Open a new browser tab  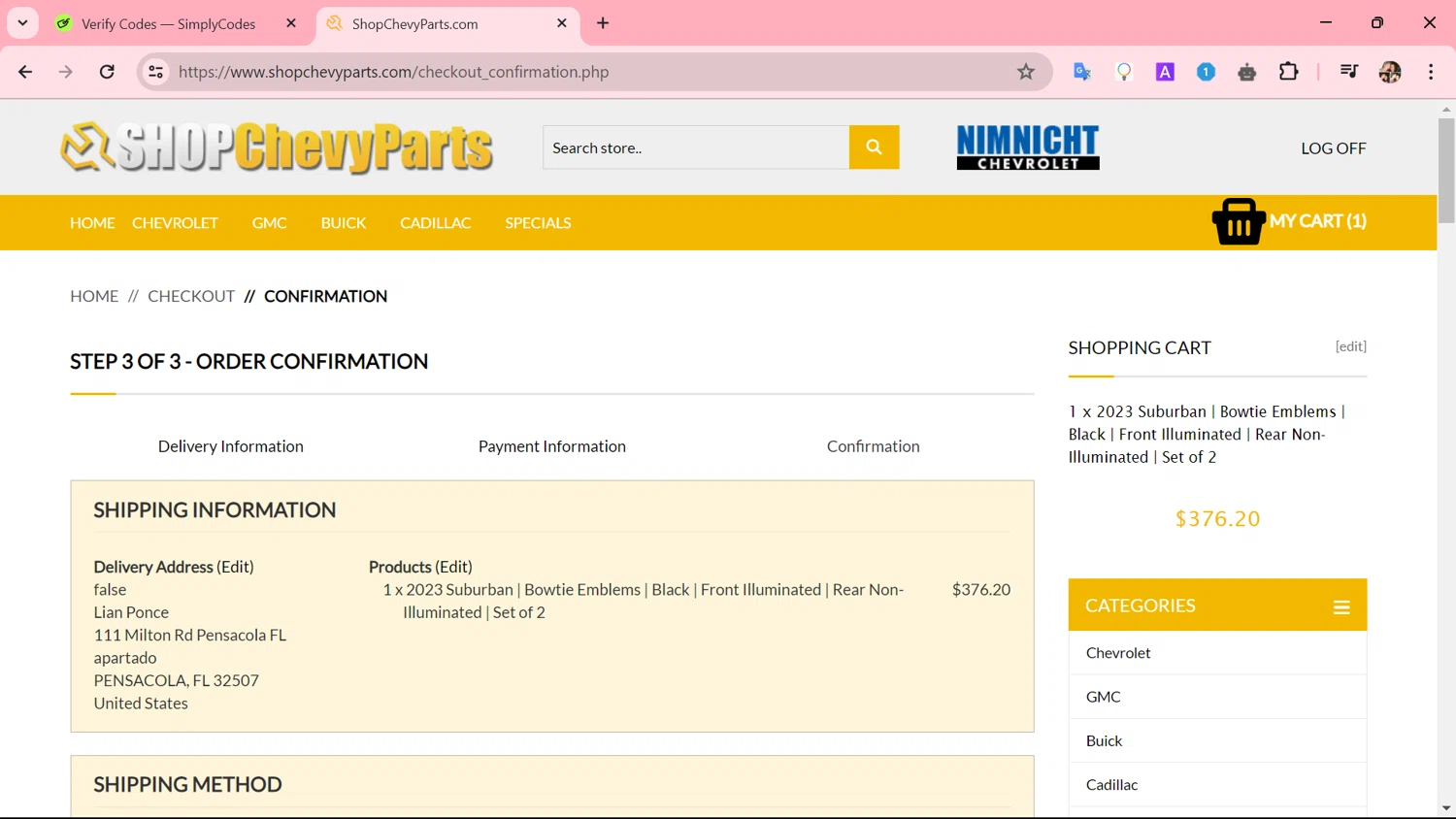pos(603,23)
